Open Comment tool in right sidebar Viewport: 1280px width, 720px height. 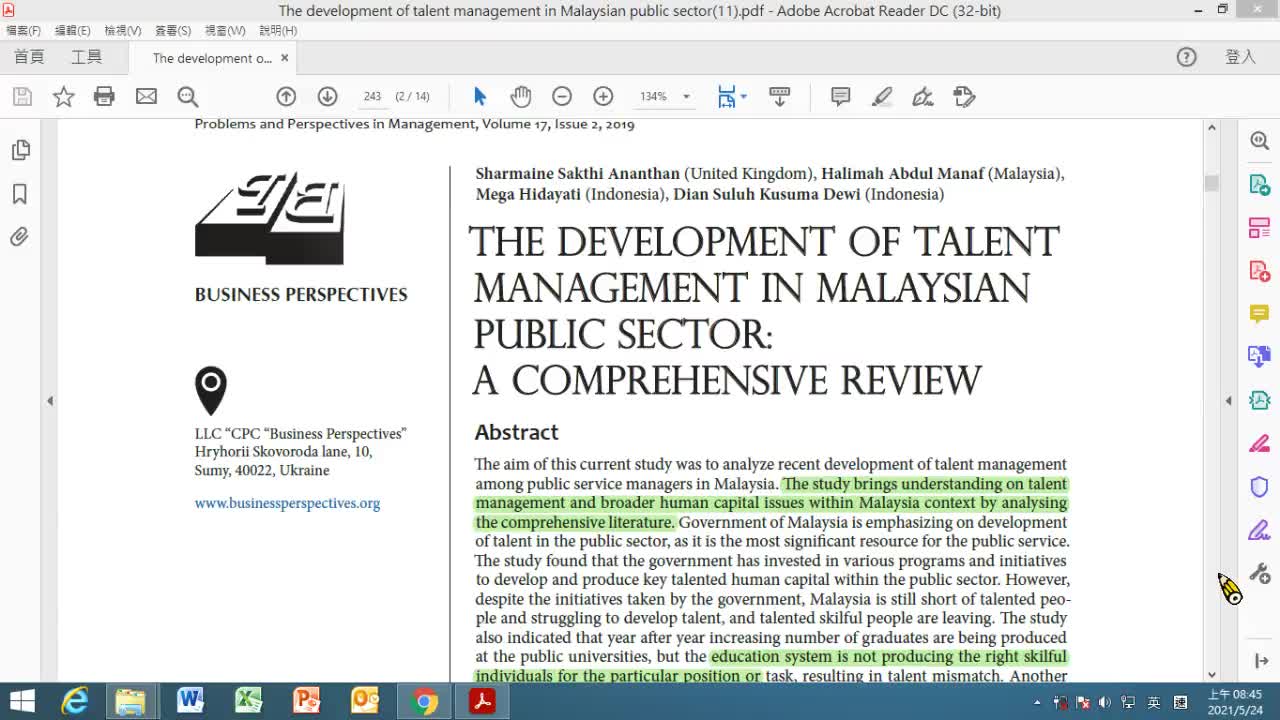1260,314
